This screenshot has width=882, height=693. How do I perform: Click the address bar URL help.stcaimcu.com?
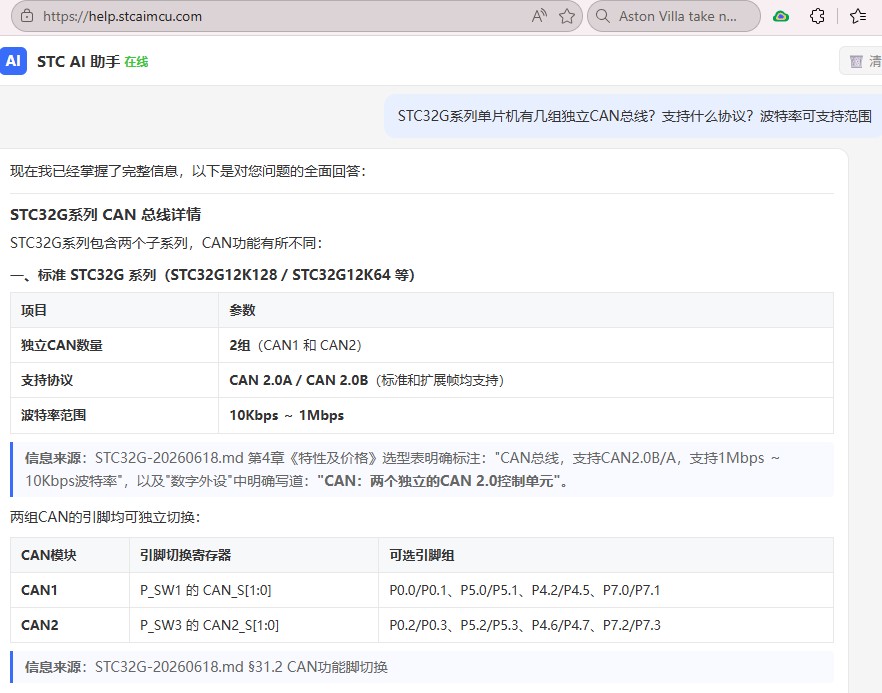122,16
